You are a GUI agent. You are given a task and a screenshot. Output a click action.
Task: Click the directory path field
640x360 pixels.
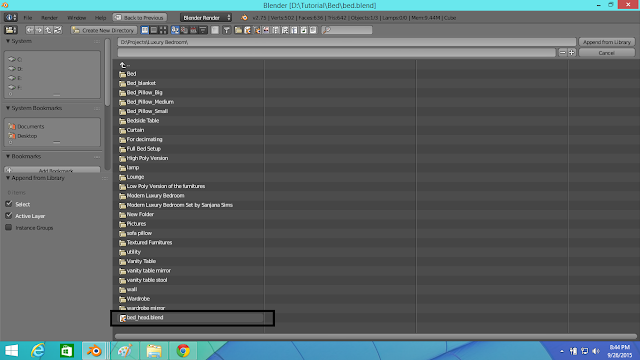(347, 42)
